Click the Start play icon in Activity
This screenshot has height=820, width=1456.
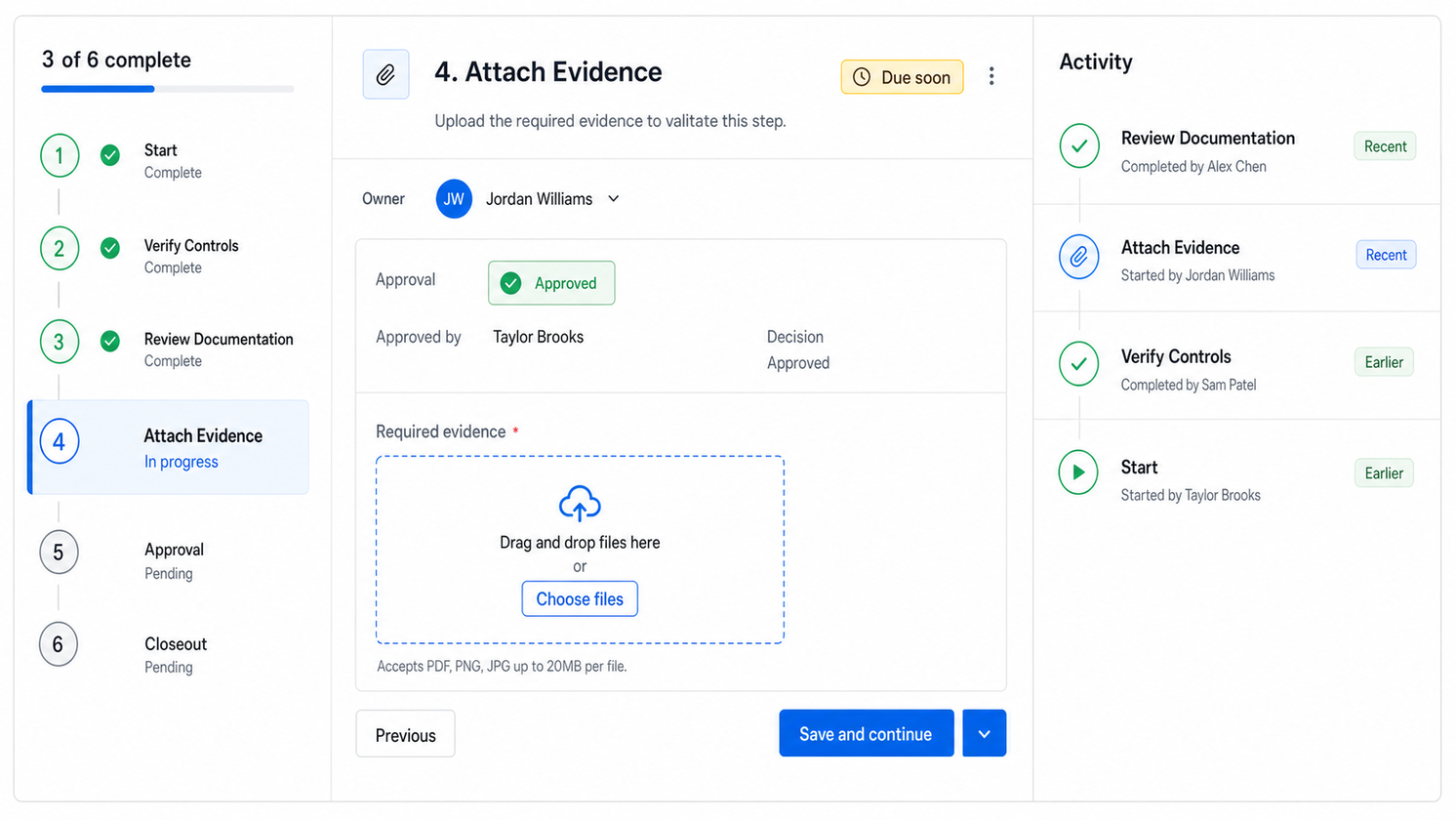(1078, 472)
